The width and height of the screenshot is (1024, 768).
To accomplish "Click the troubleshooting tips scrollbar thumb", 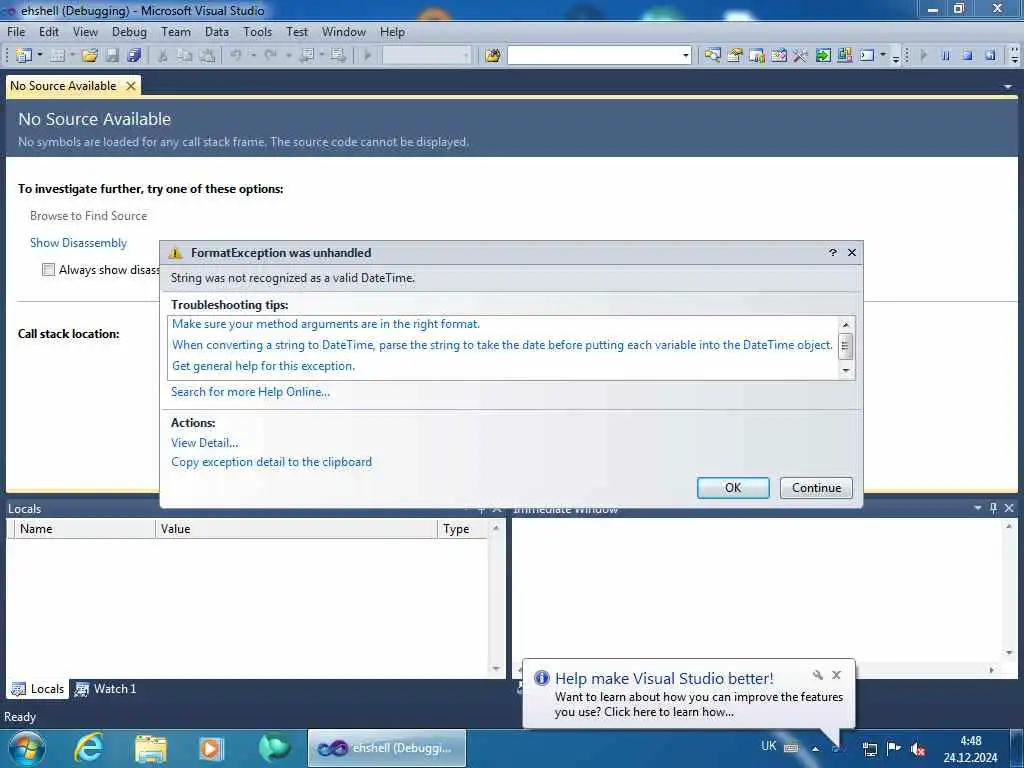I will tap(845, 346).
